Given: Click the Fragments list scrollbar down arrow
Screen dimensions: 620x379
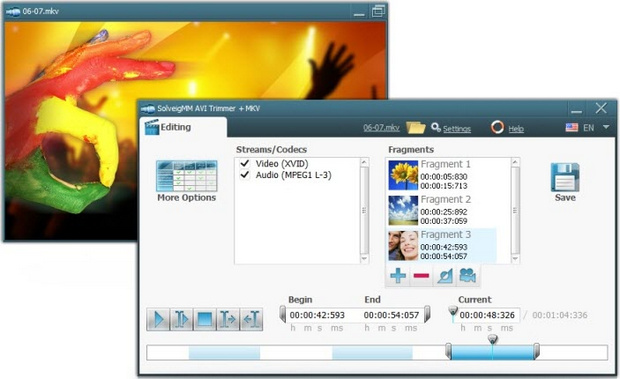Looking at the screenshot, I should [515, 259].
